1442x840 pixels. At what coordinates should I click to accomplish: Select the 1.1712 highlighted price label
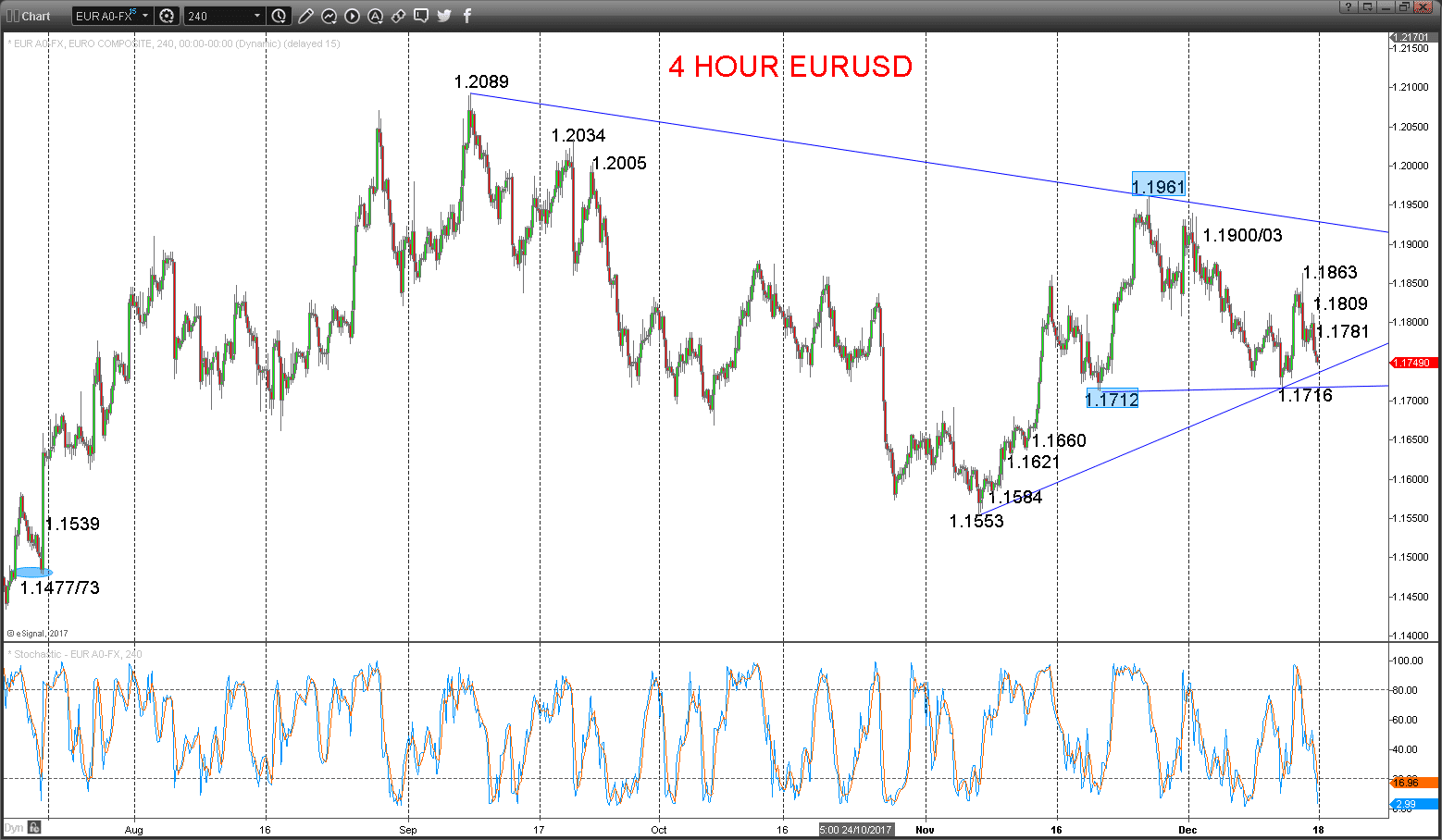point(1112,399)
